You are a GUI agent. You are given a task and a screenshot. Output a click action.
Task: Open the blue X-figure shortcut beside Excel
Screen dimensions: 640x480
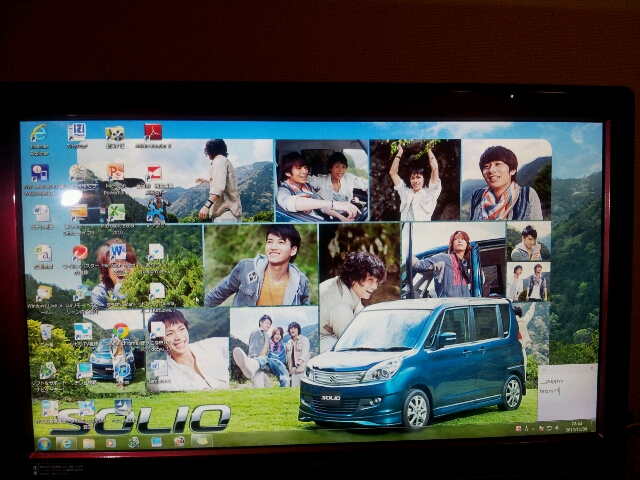pos(156,214)
